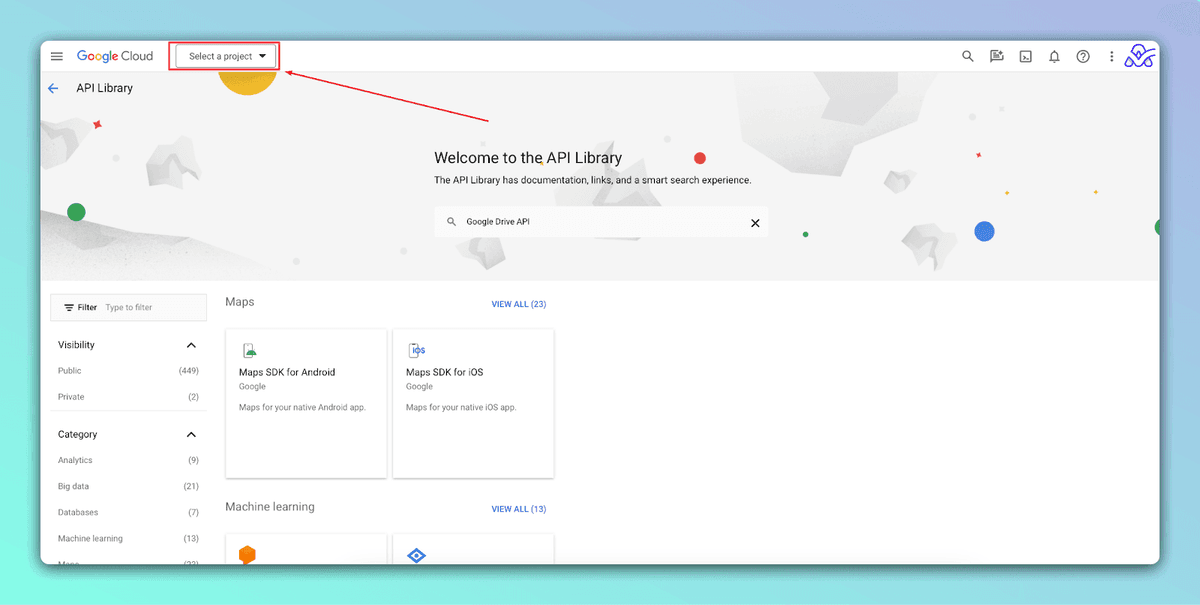Go back using the API Library arrow

[x=53, y=88]
